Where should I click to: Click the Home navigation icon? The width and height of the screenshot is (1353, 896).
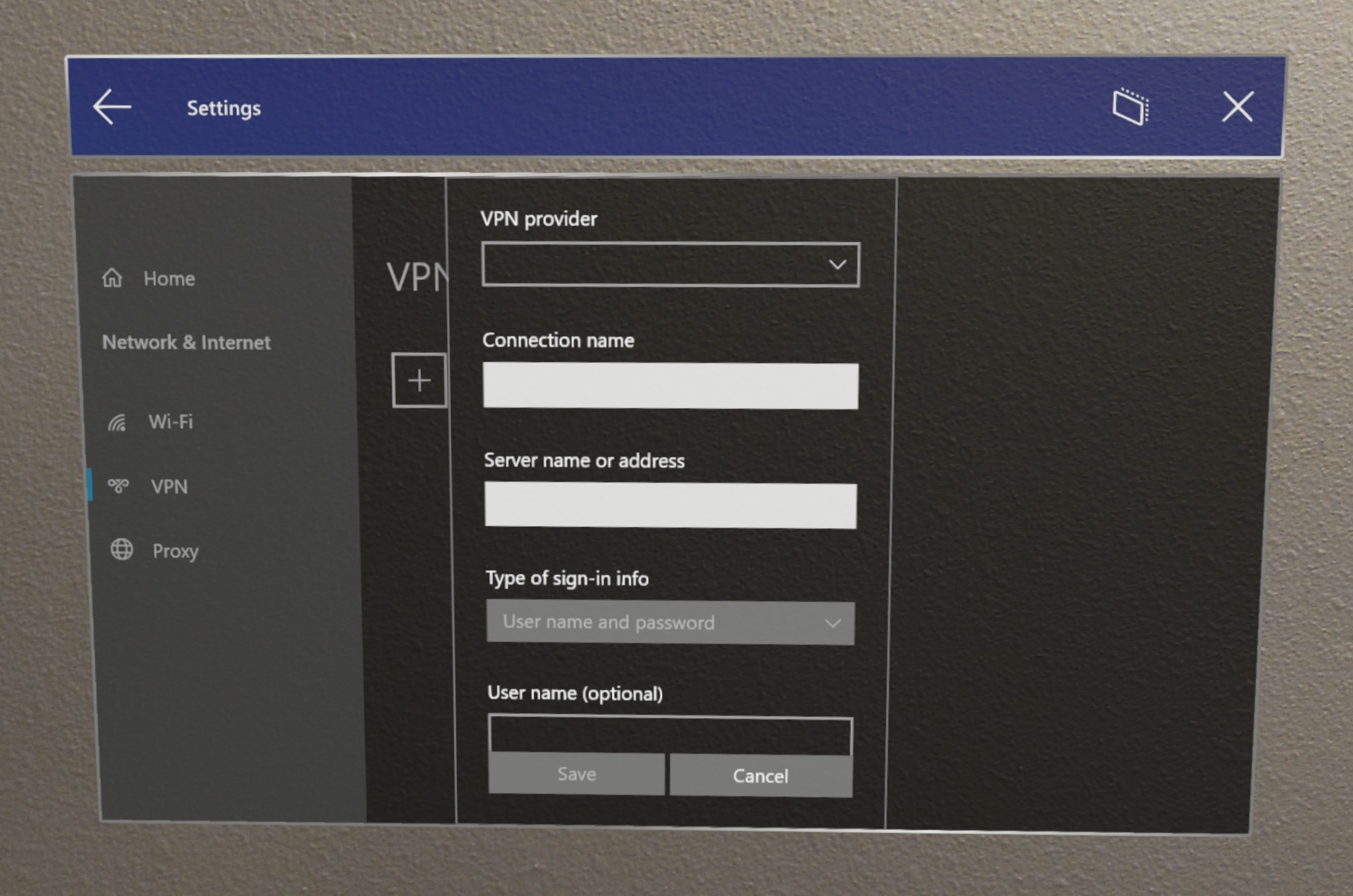114,277
